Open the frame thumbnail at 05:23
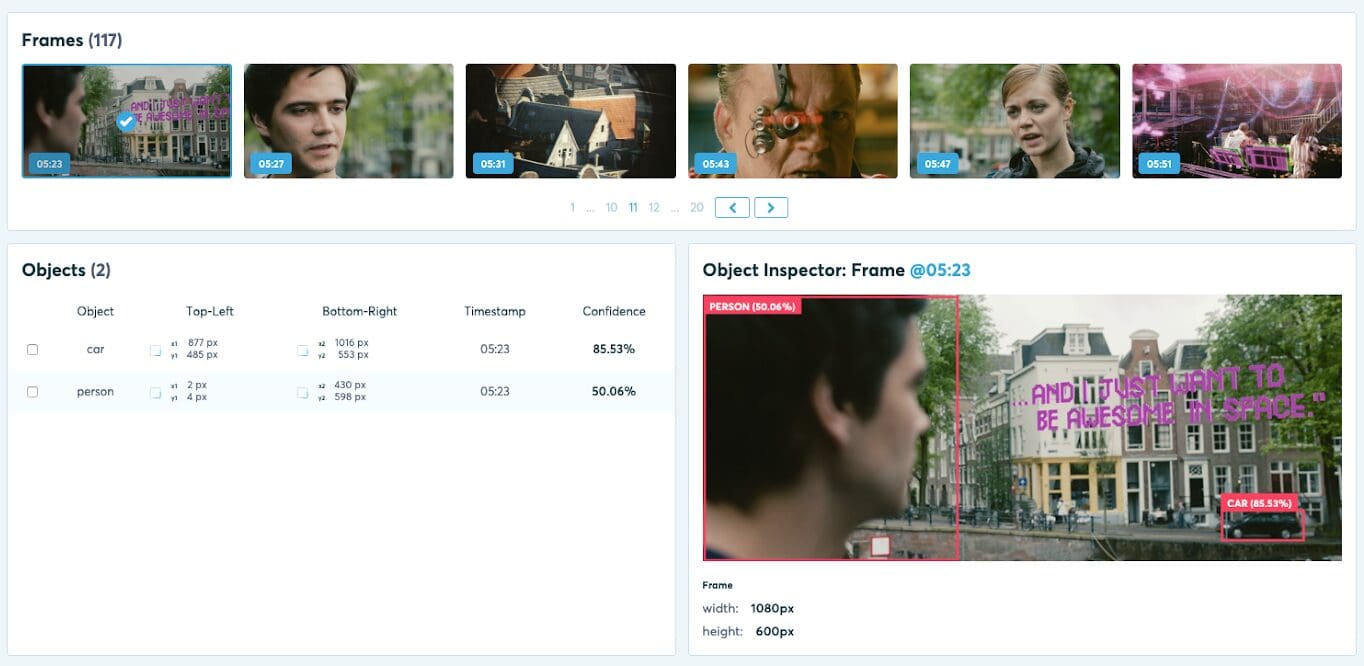 coord(127,121)
